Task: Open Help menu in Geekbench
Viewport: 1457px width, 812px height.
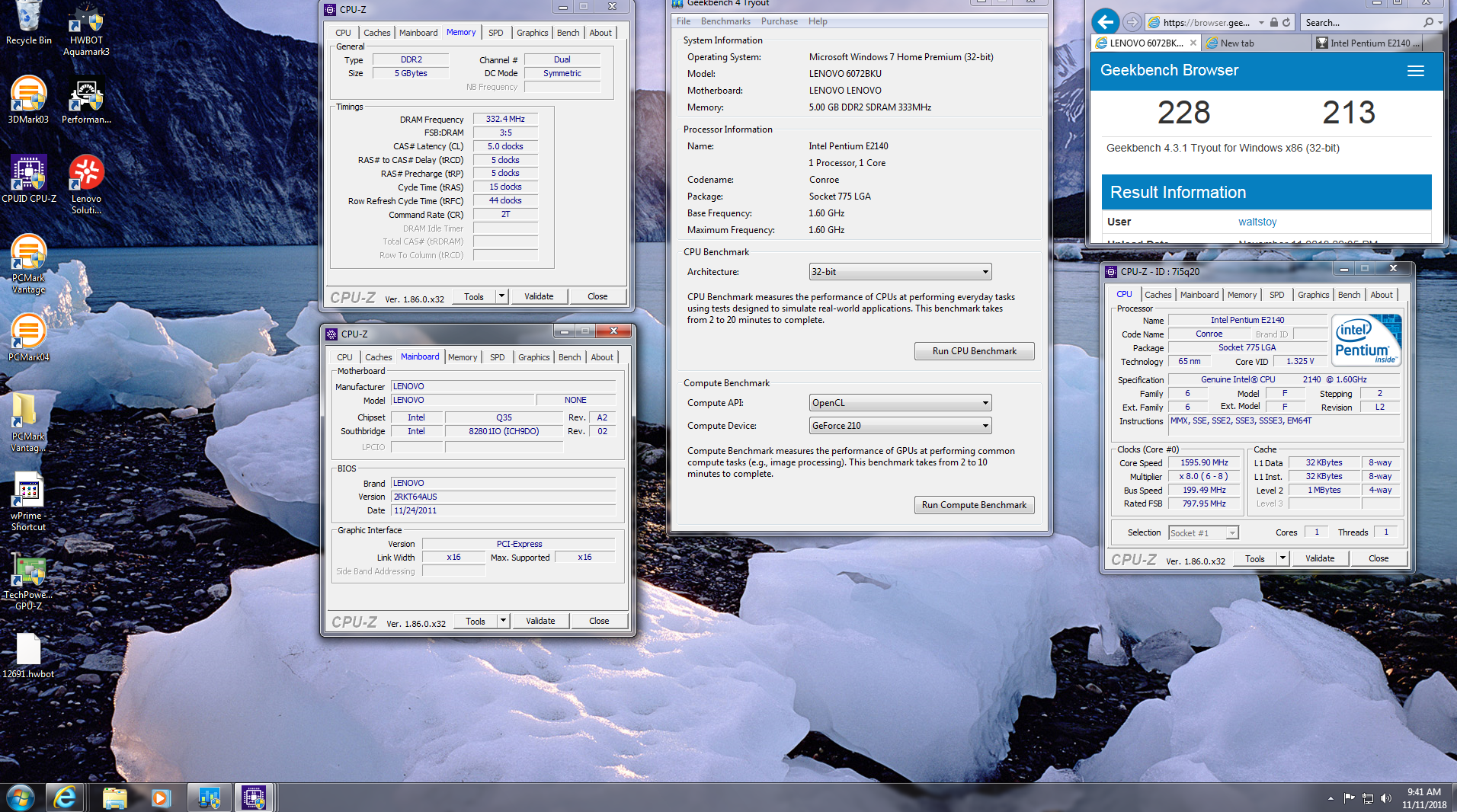Action: [818, 21]
